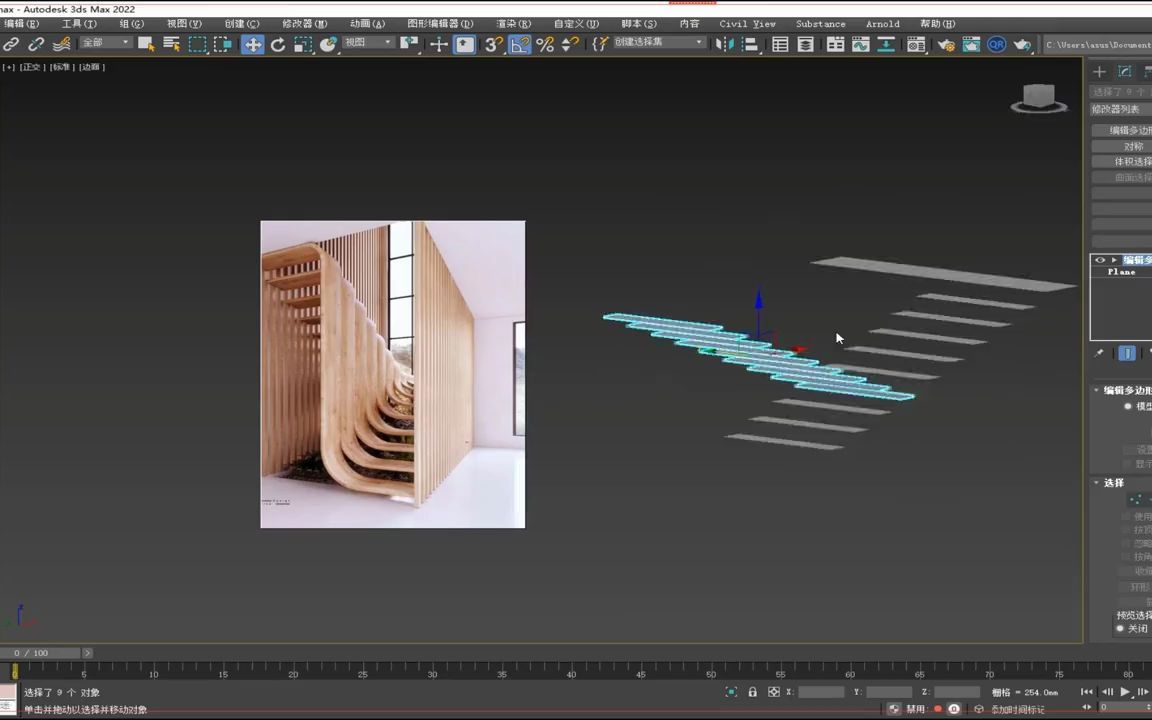Open the Curve Editor

click(x=861, y=44)
